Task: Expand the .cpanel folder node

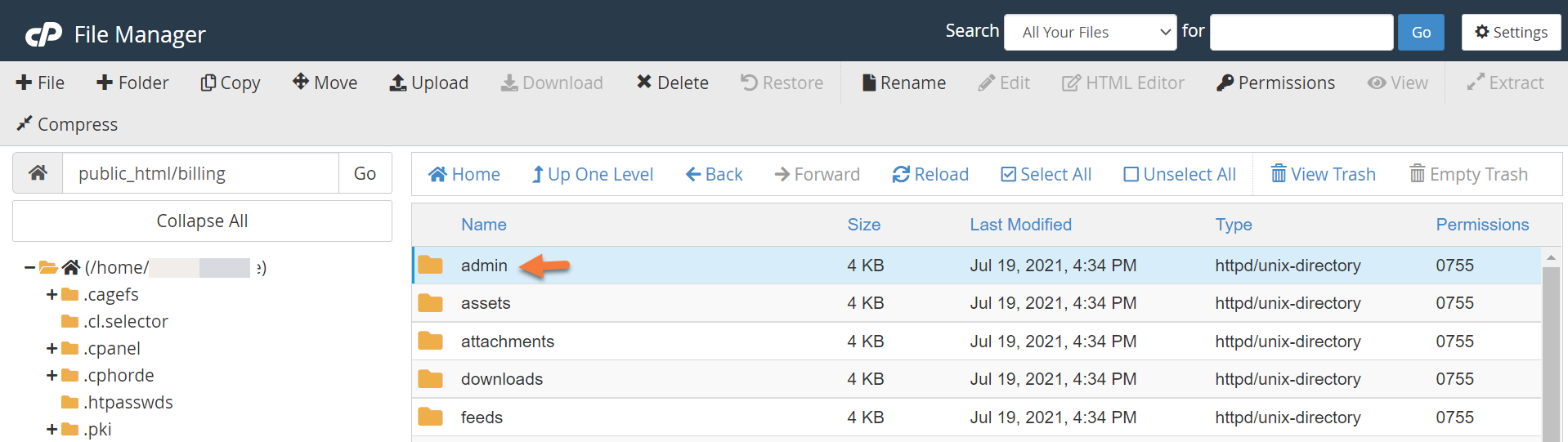Action: pos(52,348)
